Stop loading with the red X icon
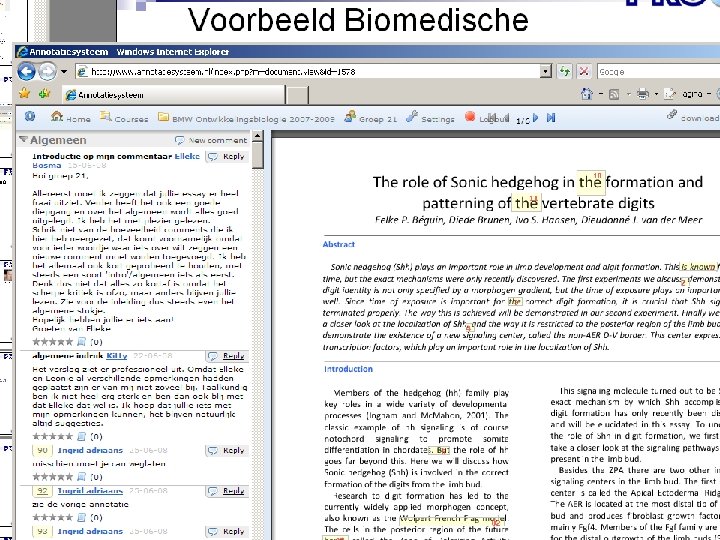Viewport: 720px width, 540px height. pyautogui.click(x=584, y=72)
